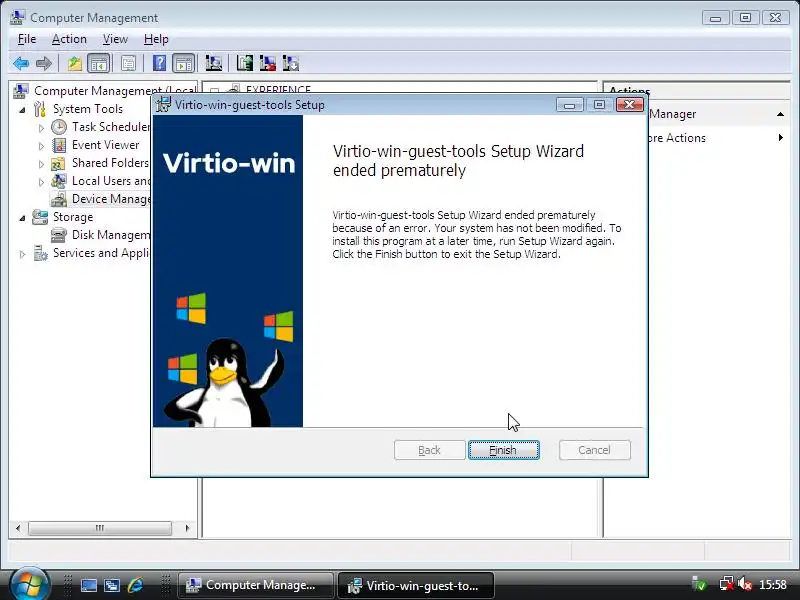The image size is (800, 600).
Task: Click the Up One Level folder icon
Action: [75, 63]
